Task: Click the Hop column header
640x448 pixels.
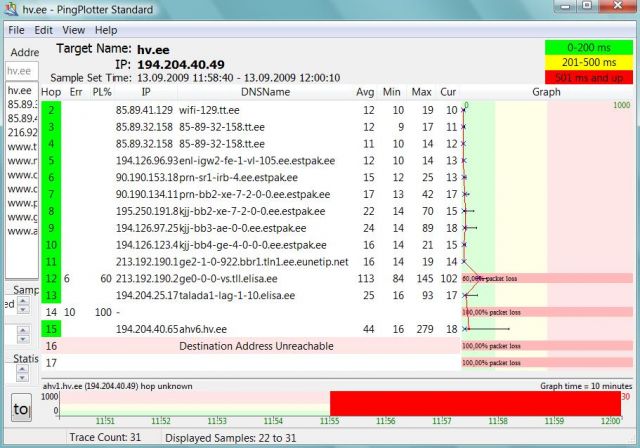Action: pos(51,92)
